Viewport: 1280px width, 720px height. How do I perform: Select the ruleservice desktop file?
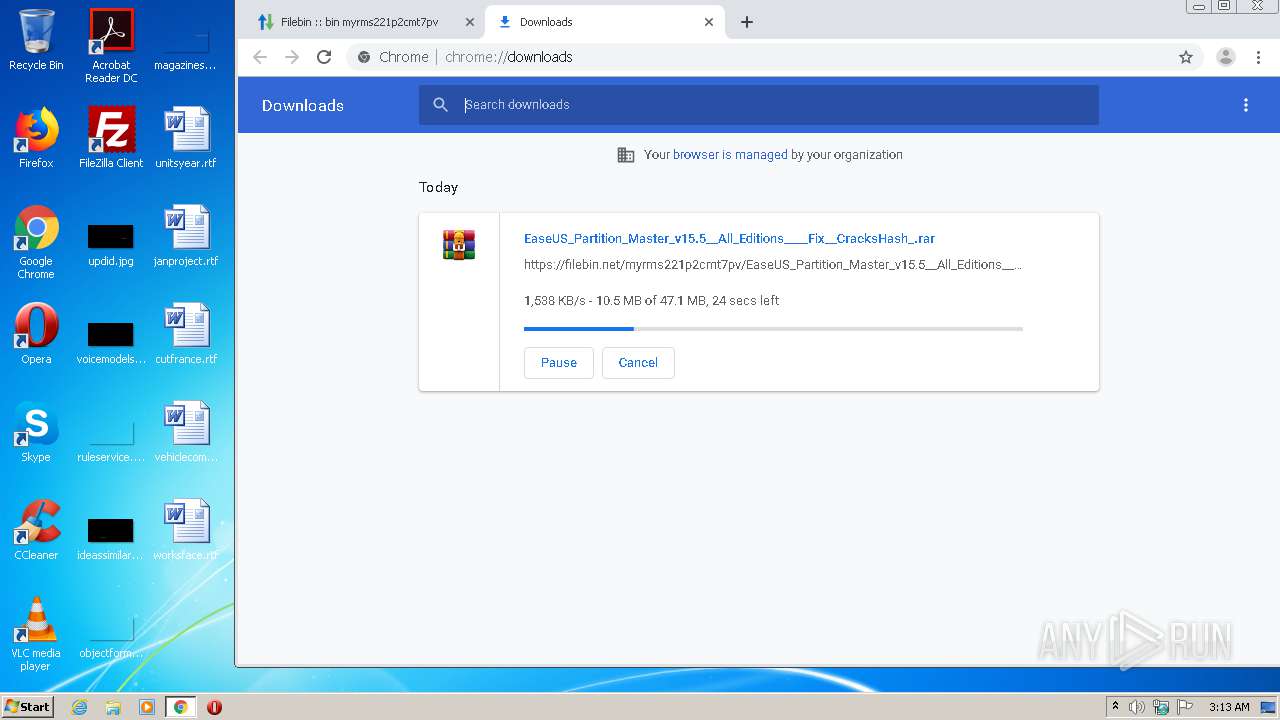111,439
